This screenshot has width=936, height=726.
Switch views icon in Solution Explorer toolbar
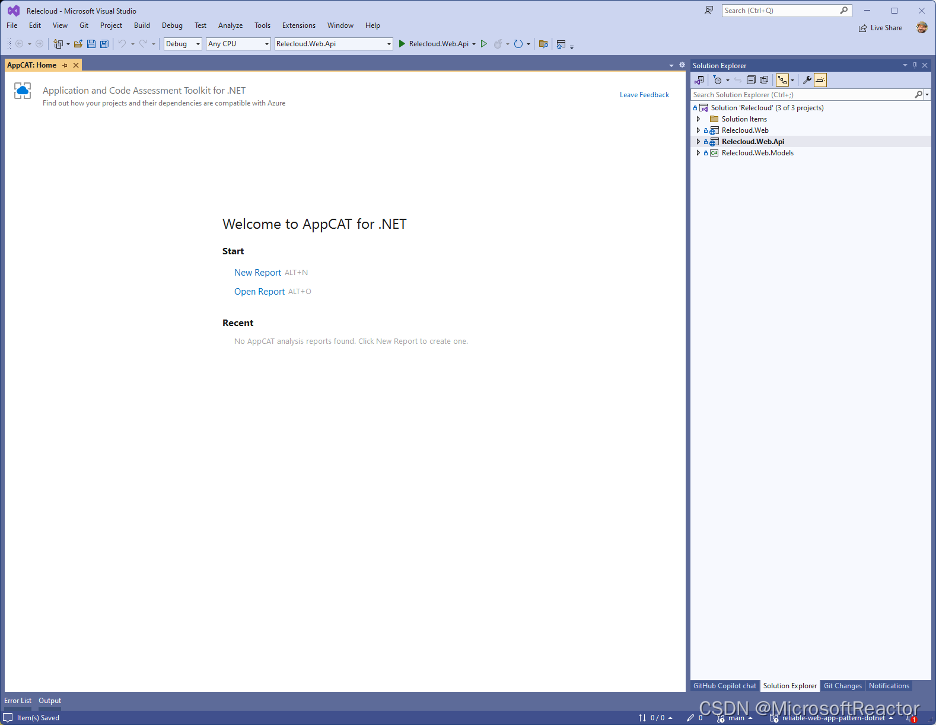point(700,80)
